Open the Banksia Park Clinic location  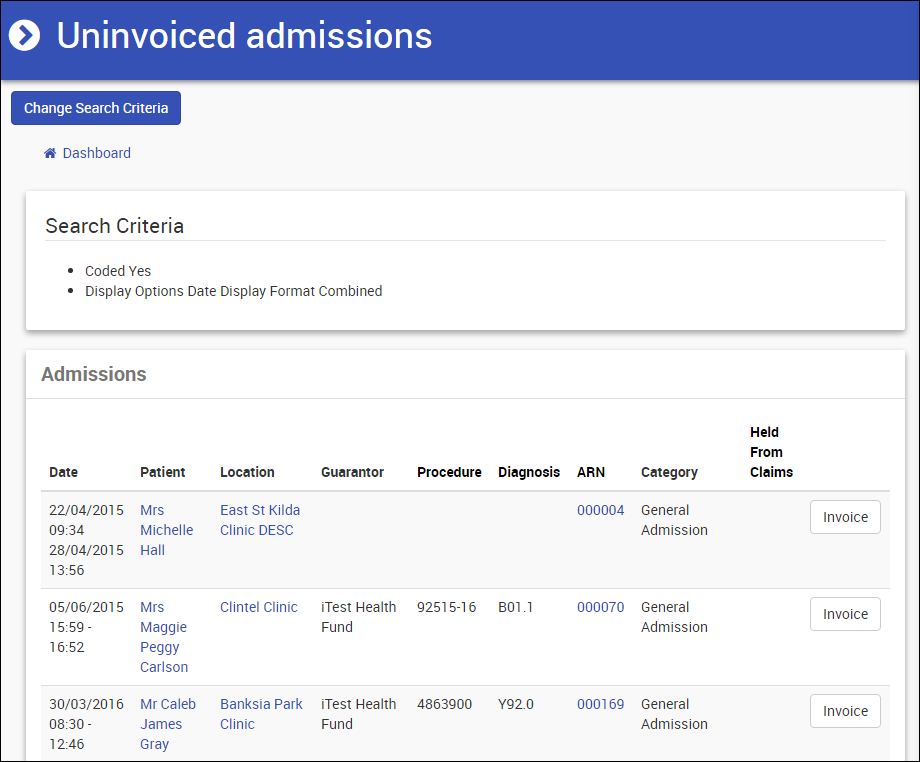point(260,714)
